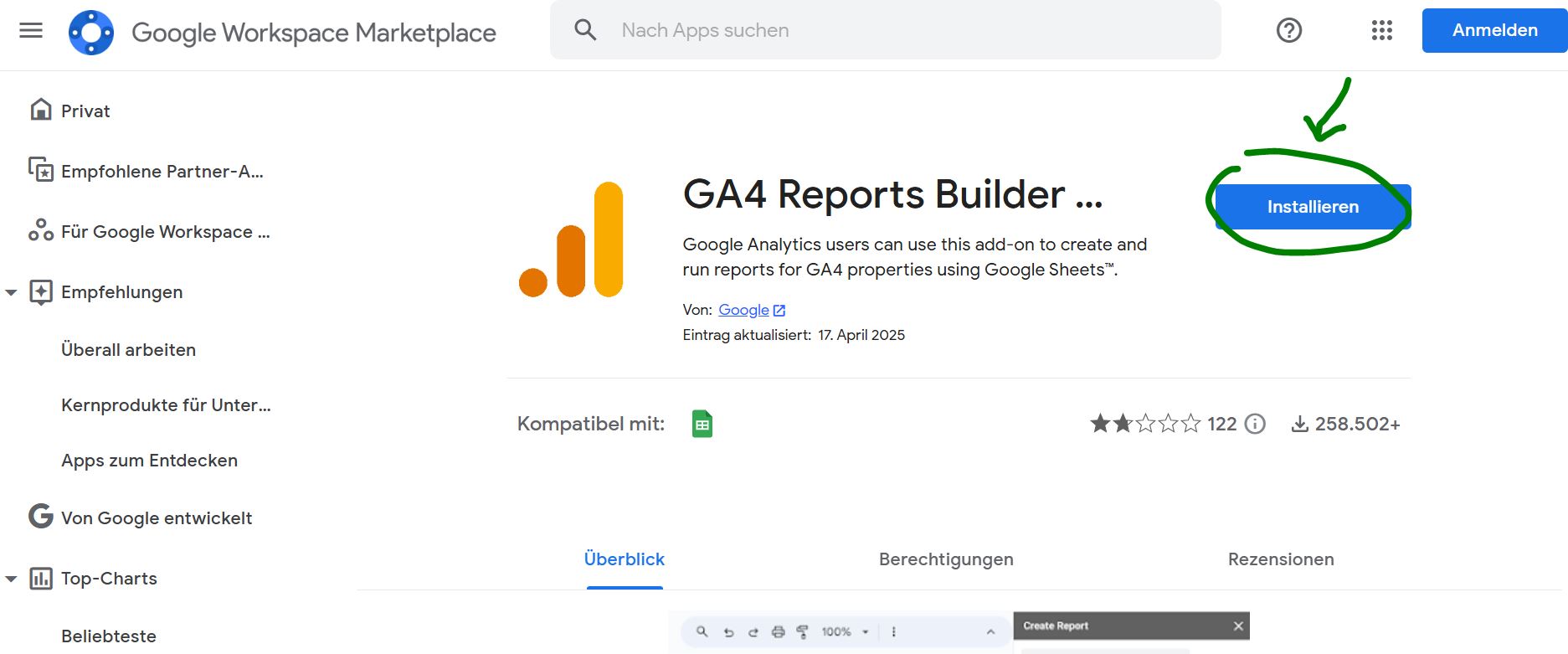This screenshot has height=654, width=1568.
Task: Click the star rating display
Action: click(1145, 424)
